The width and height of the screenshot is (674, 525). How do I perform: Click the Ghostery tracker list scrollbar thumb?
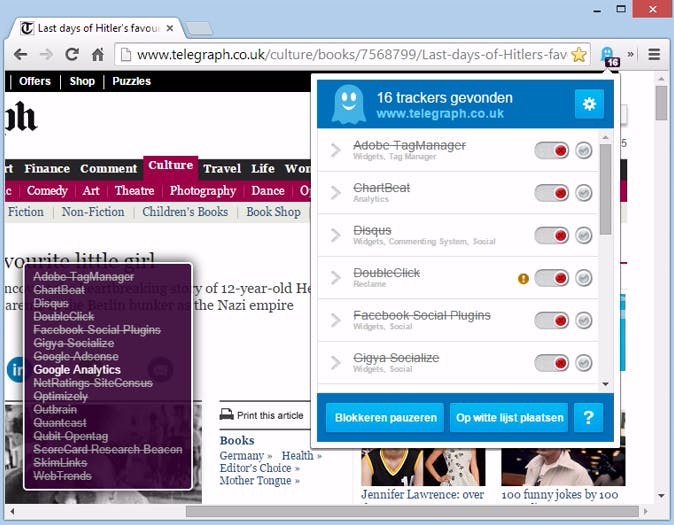pyautogui.click(x=605, y=189)
